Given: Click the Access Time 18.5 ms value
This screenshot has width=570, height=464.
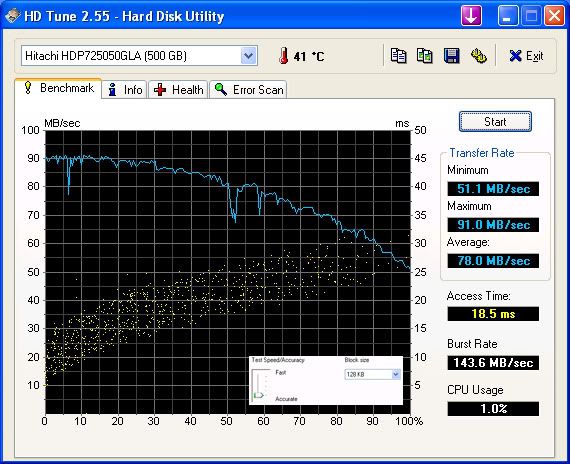Looking at the screenshot, I should (x=493, y=314).
